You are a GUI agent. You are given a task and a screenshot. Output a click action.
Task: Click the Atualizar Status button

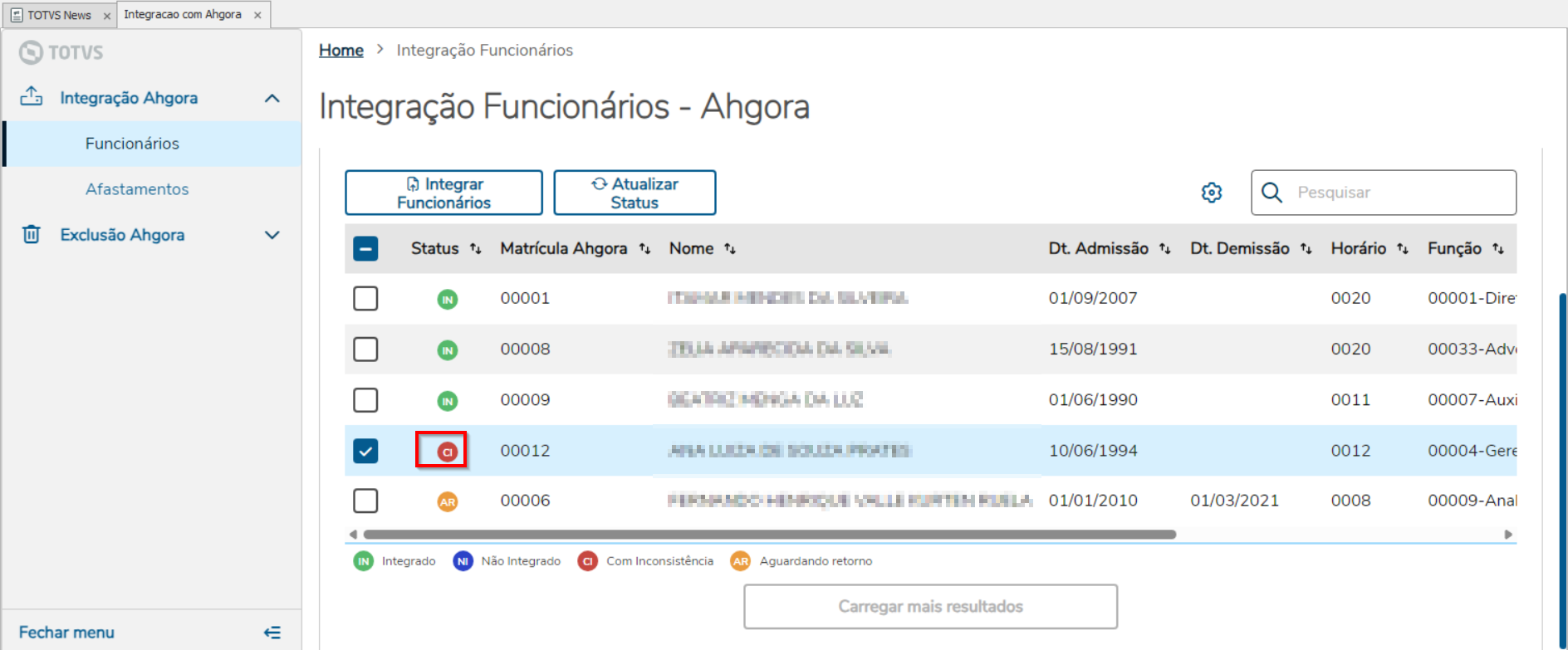(x=635, y=193)
